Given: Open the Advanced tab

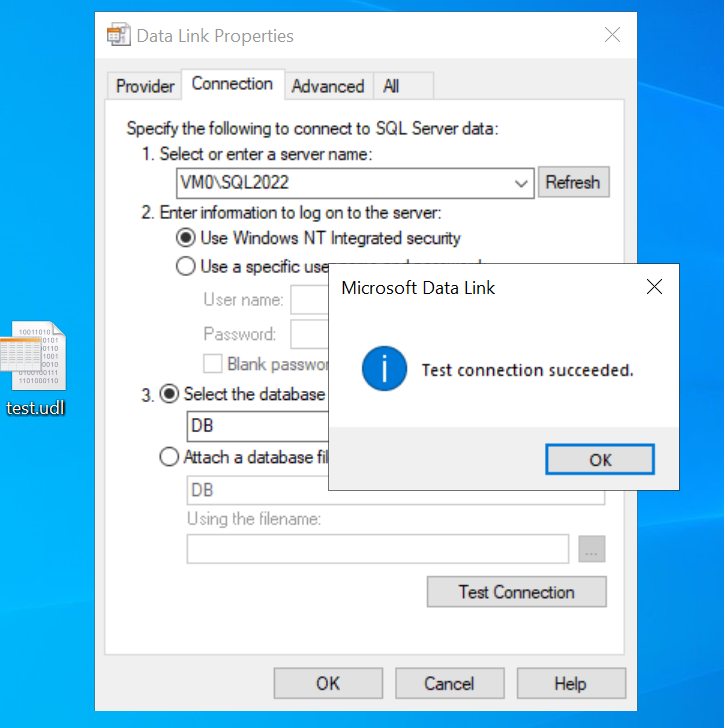Looking at the screenshot, I should pos(328,86).
